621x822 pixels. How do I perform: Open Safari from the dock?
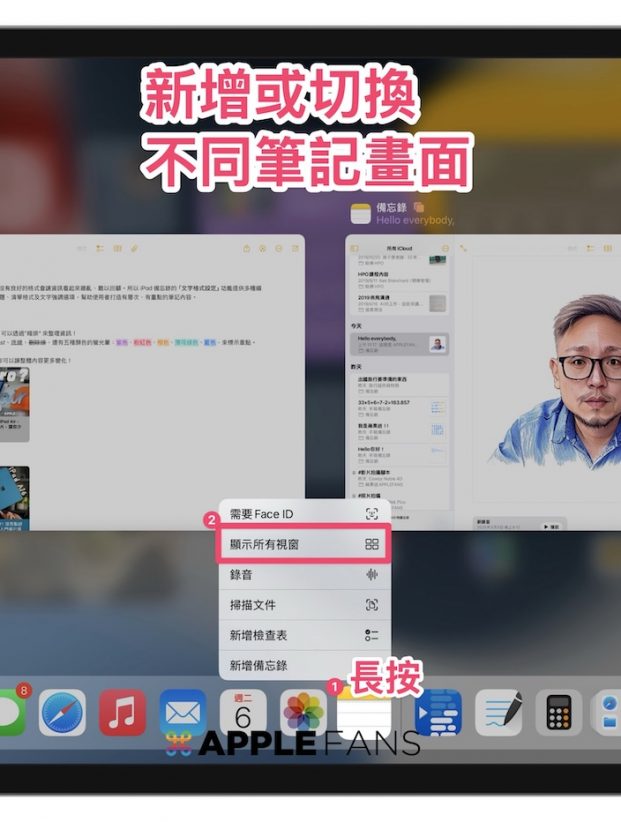tap(63, 713)
